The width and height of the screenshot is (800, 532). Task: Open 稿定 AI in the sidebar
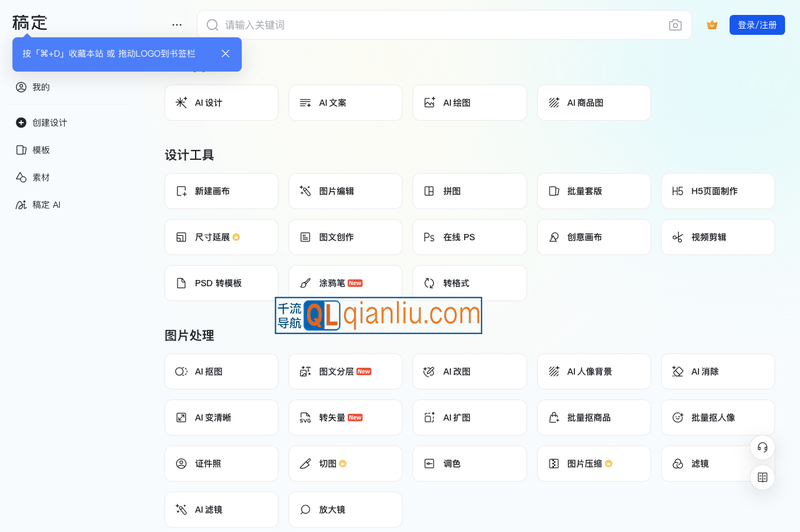coord(38,205)
